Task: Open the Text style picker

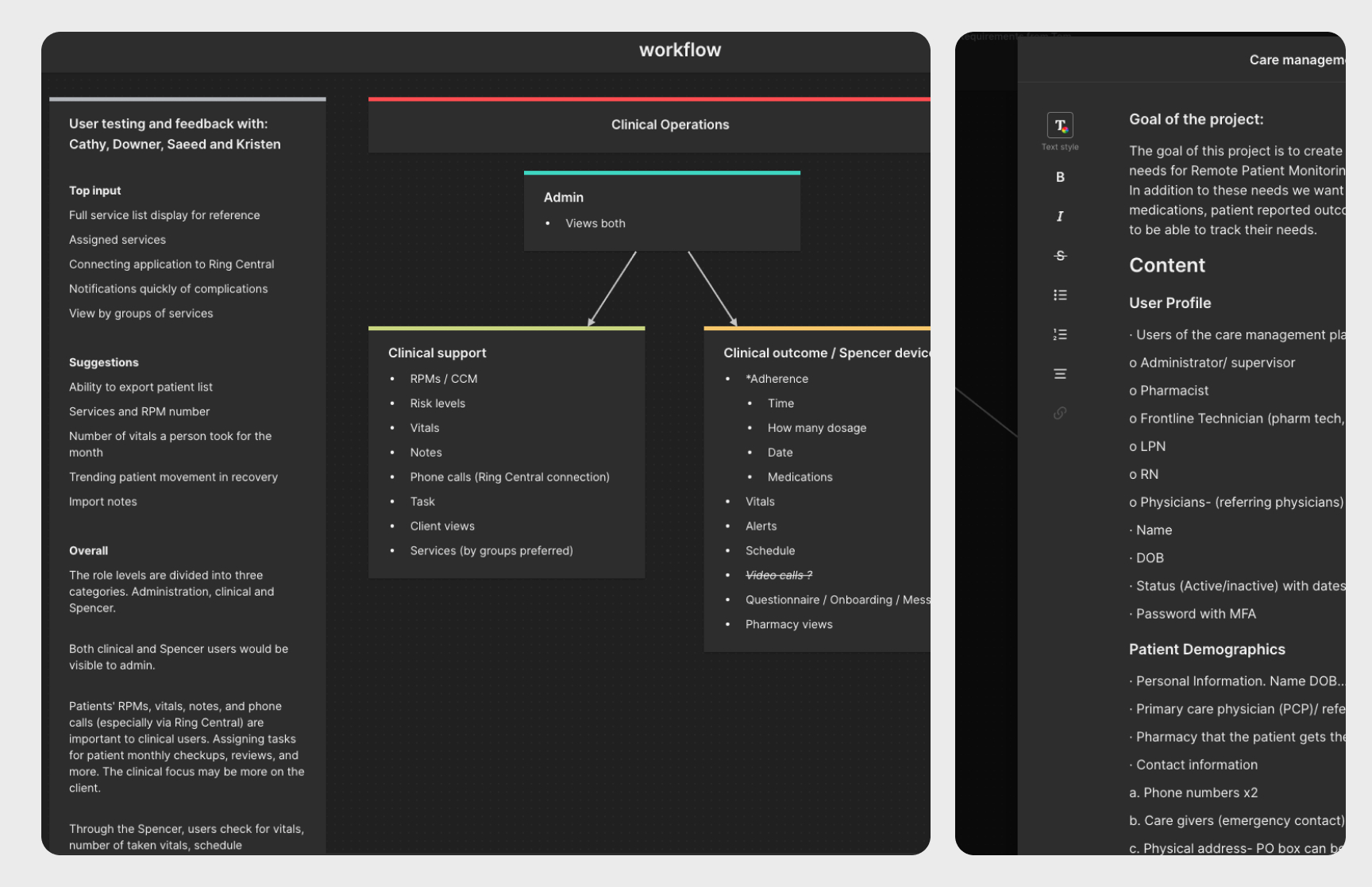Action: pyautogui.click(x=1060, y=125)
